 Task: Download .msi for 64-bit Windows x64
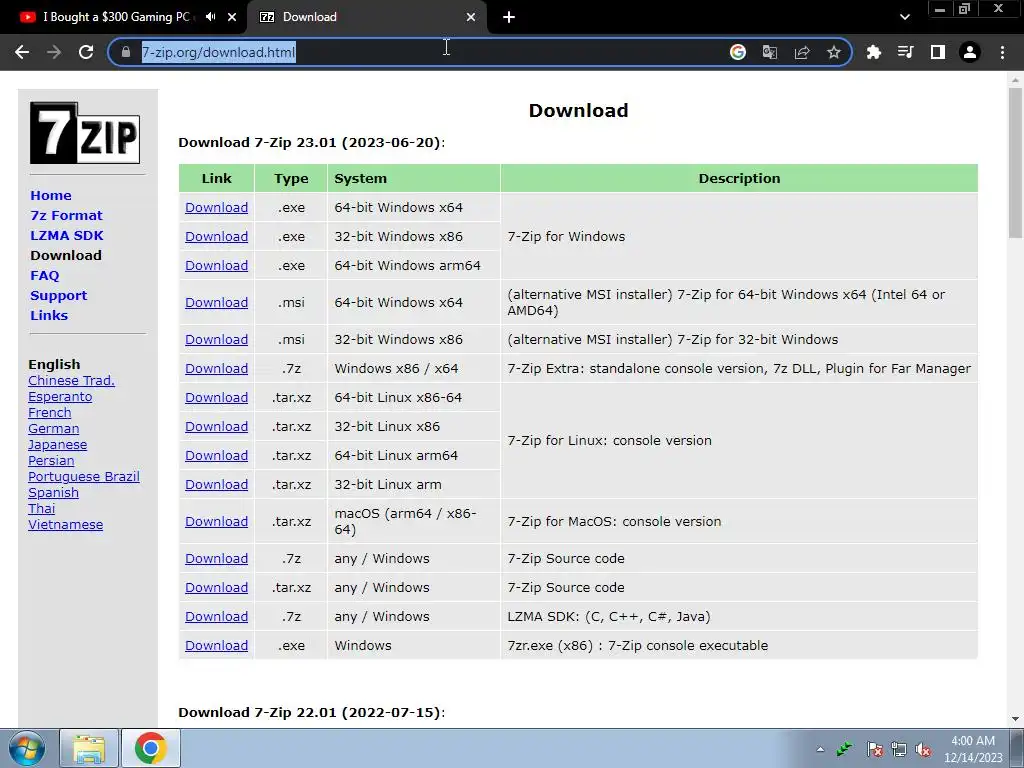pos(216,302)
